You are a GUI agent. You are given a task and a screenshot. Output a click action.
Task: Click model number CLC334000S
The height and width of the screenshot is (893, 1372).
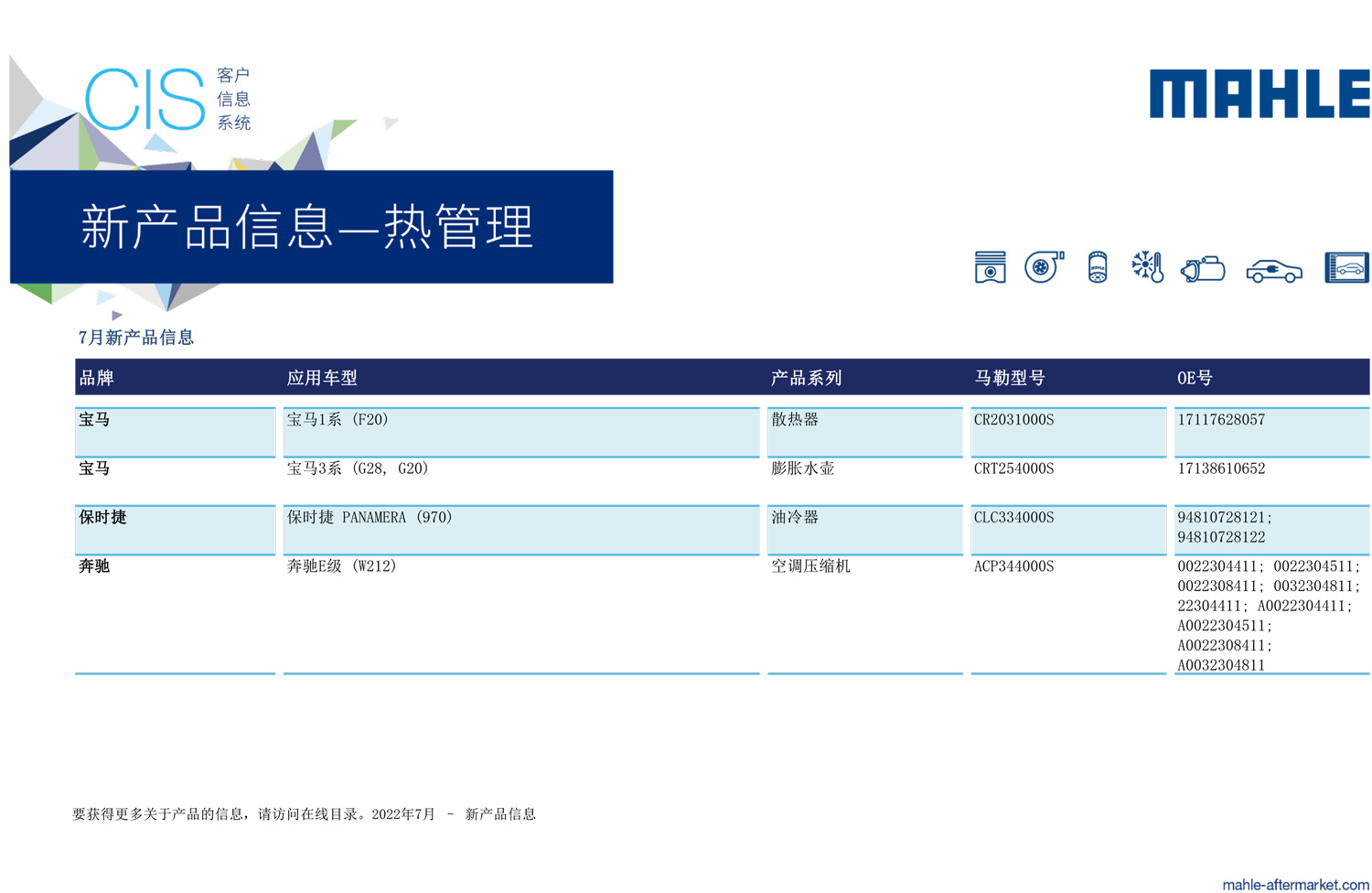(1013, 518)
